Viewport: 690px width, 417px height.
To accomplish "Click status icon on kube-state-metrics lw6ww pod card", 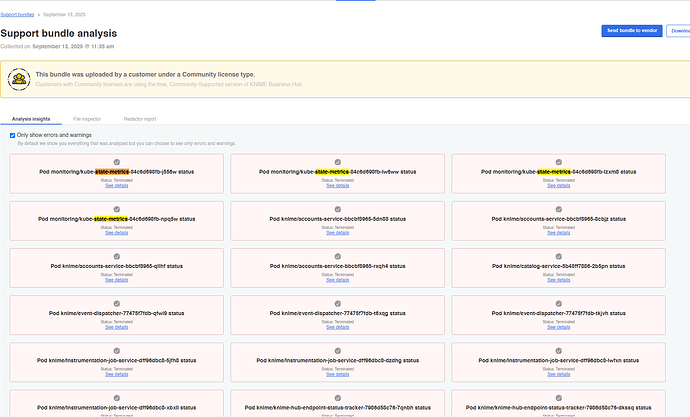I will pos(338,162).
